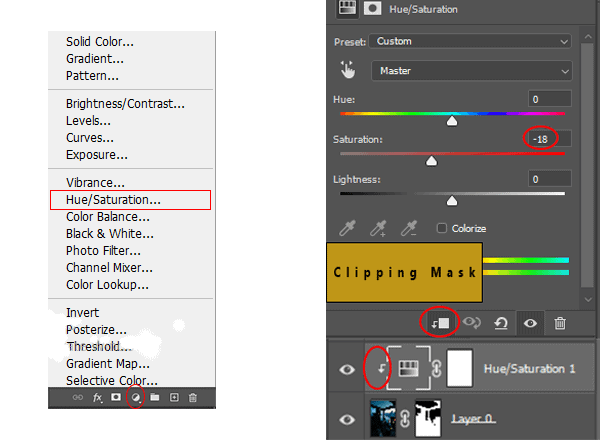Click the adjustment icon in Properties header
600x440 pixels.
tap(347, 8)
